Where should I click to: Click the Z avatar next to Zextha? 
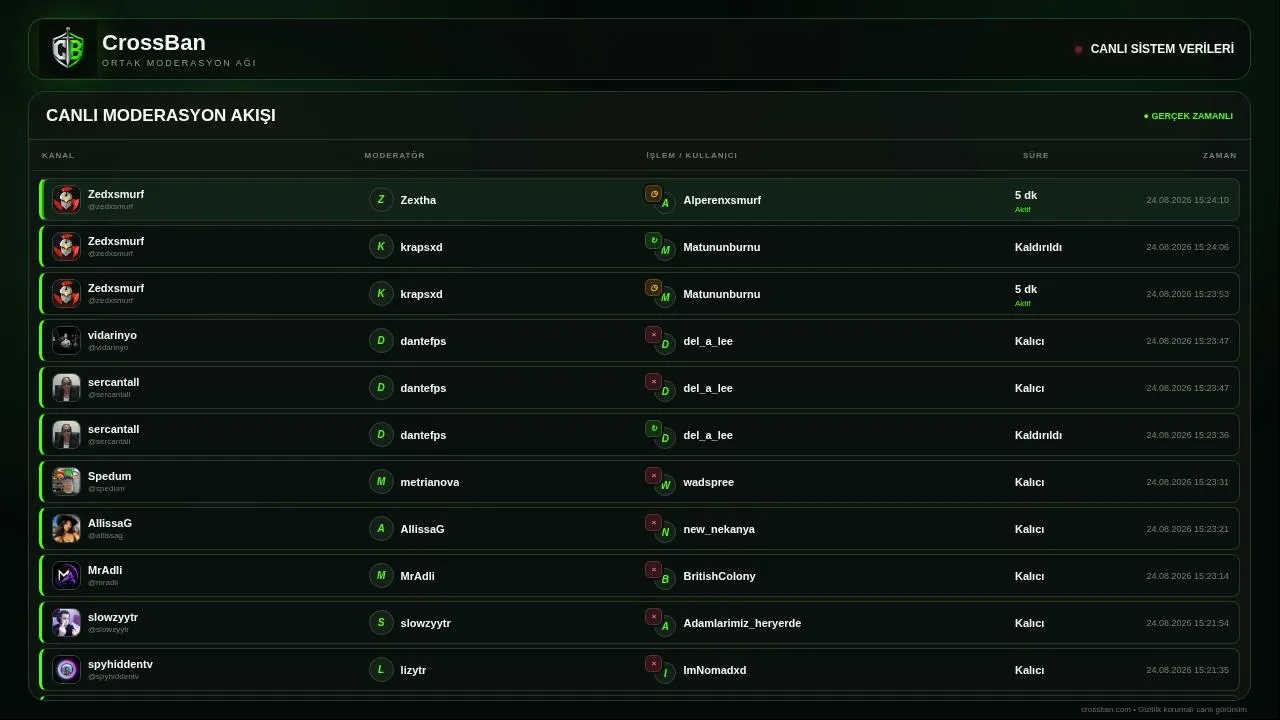381,200
